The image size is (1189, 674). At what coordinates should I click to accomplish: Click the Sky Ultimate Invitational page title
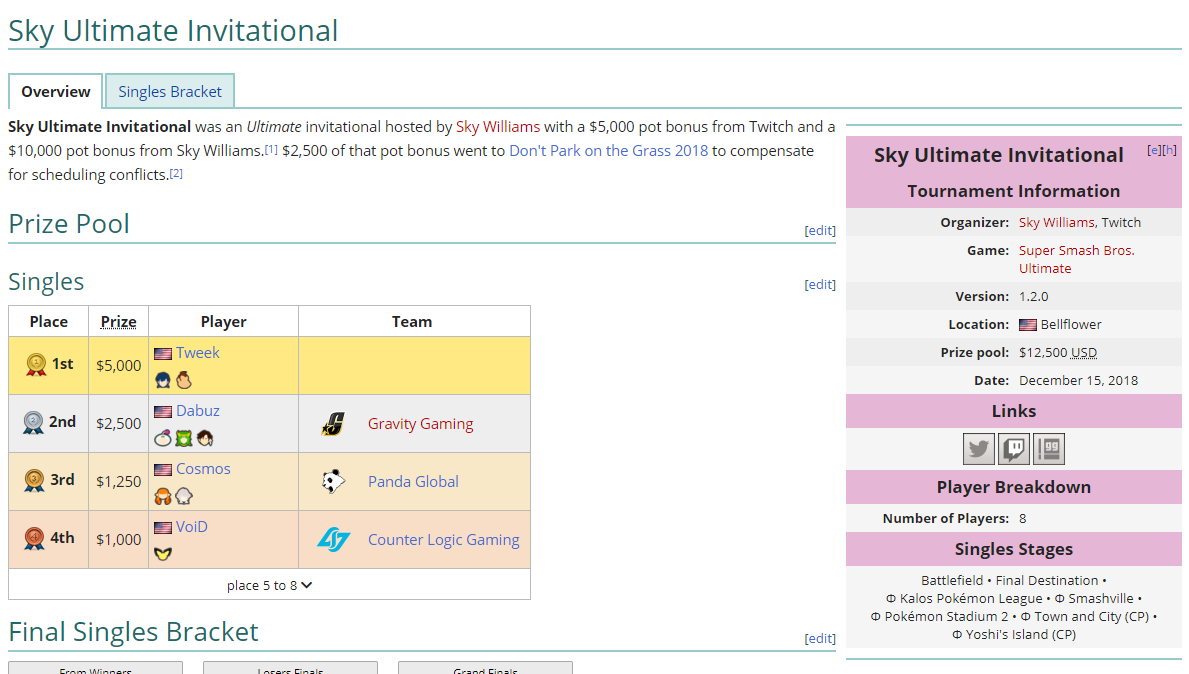pos(173,31)
